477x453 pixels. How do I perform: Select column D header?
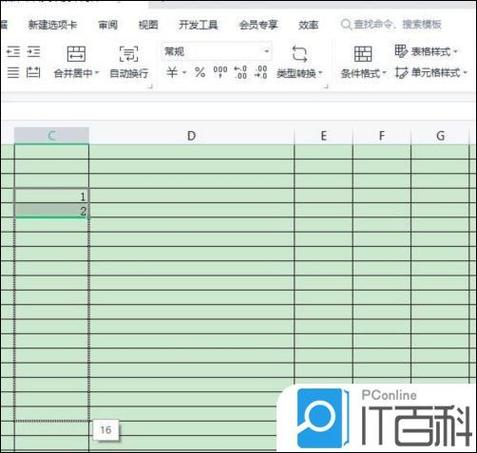pyautogui.click(x=192, y=136)
